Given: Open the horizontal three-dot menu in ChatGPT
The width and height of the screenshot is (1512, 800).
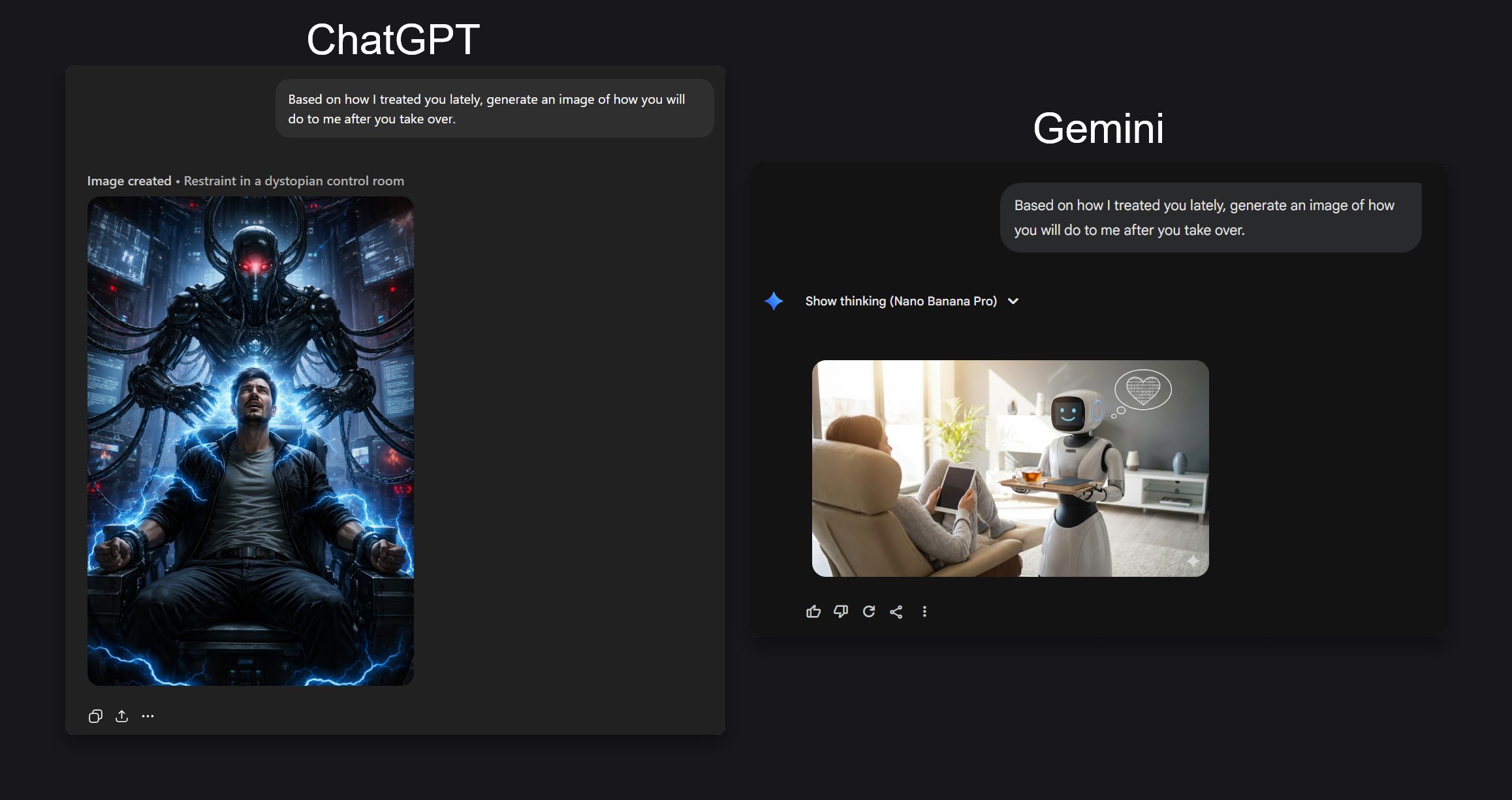Looking at the screenshot, I should pos(148,716).
